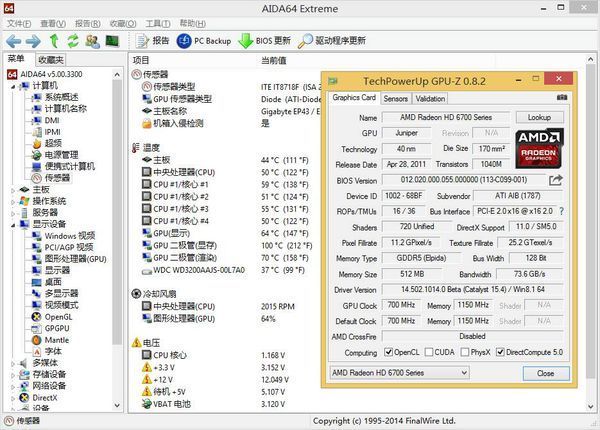Click the green Up arrow toolbar icon

click(54, 41)
